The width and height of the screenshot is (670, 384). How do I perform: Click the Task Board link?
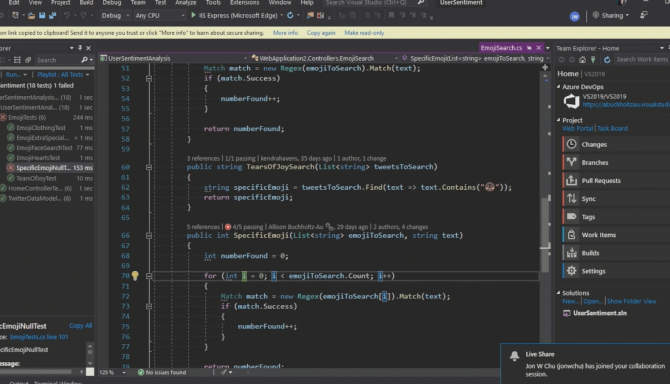612,128
